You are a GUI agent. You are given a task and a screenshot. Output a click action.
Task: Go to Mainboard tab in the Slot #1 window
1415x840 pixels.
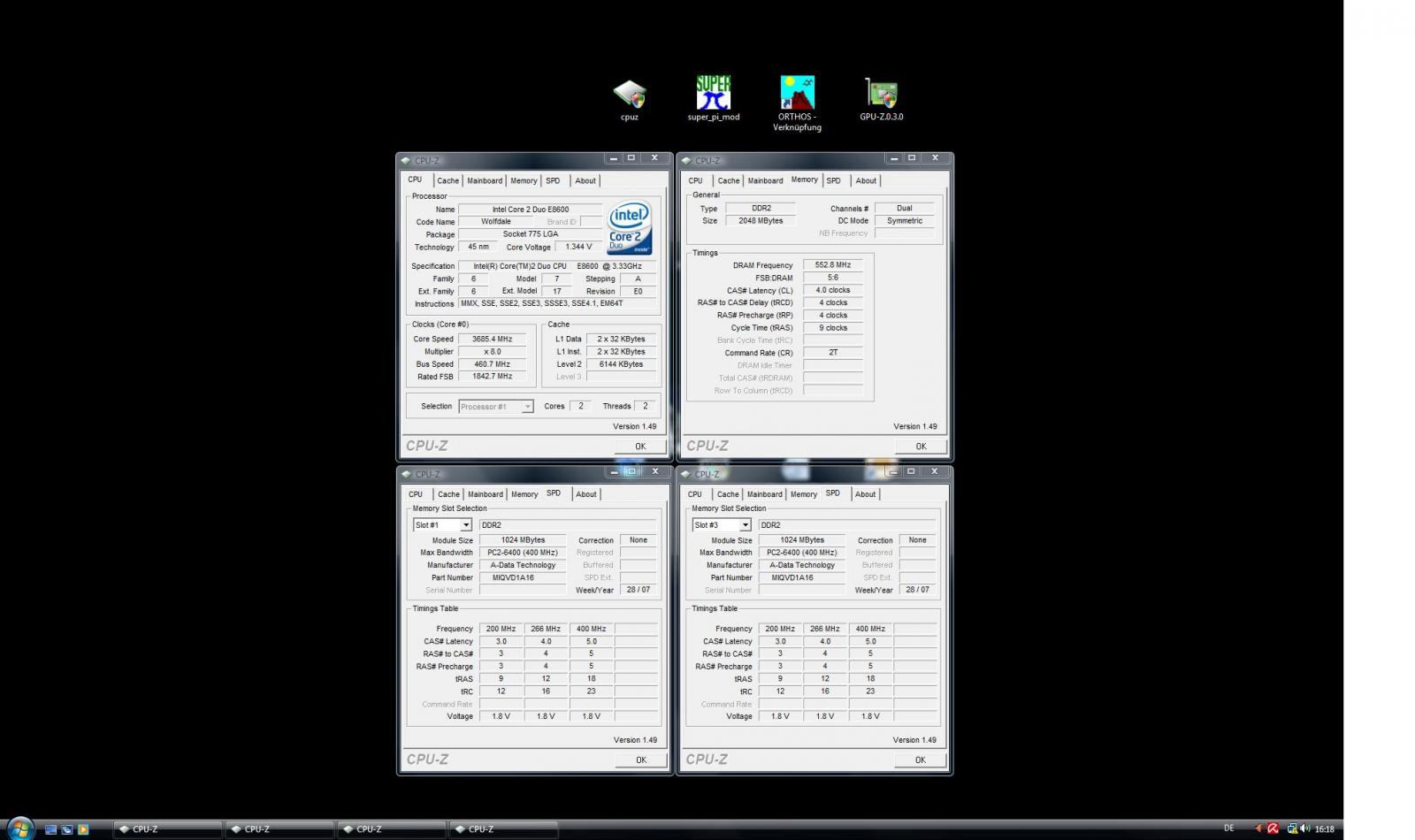486,494
